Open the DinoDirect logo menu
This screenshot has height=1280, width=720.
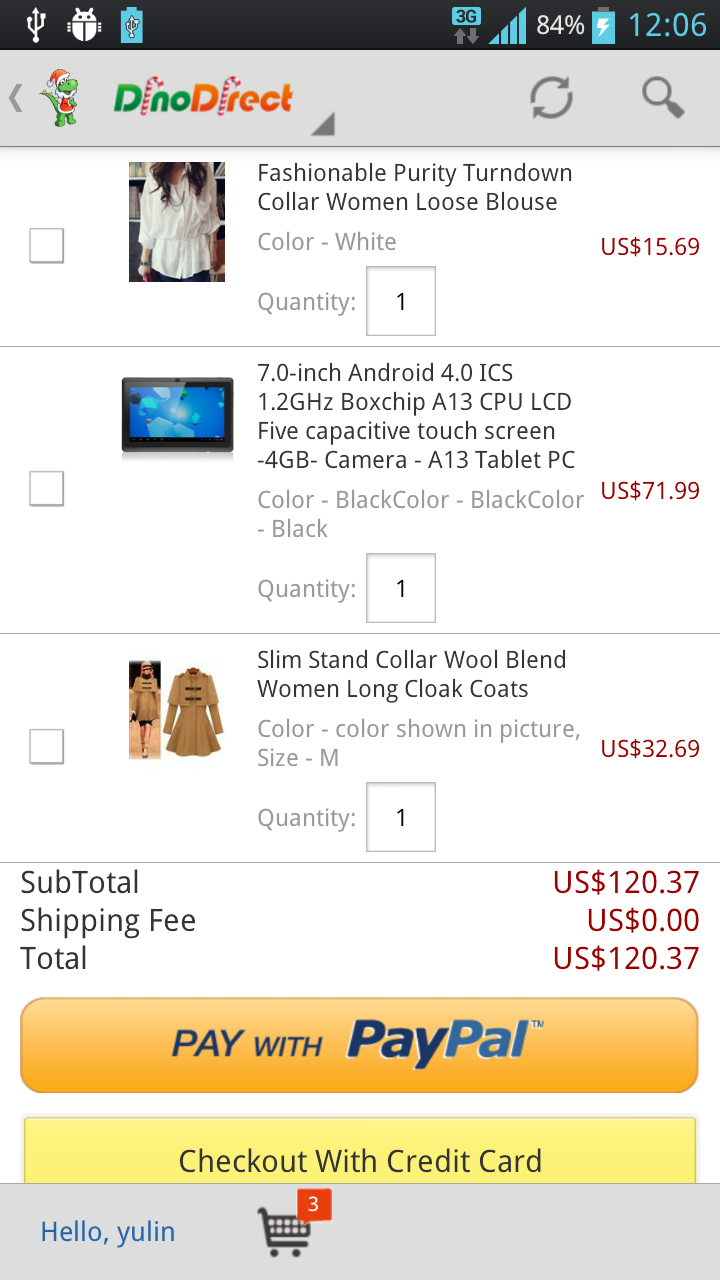coord(203,98)
